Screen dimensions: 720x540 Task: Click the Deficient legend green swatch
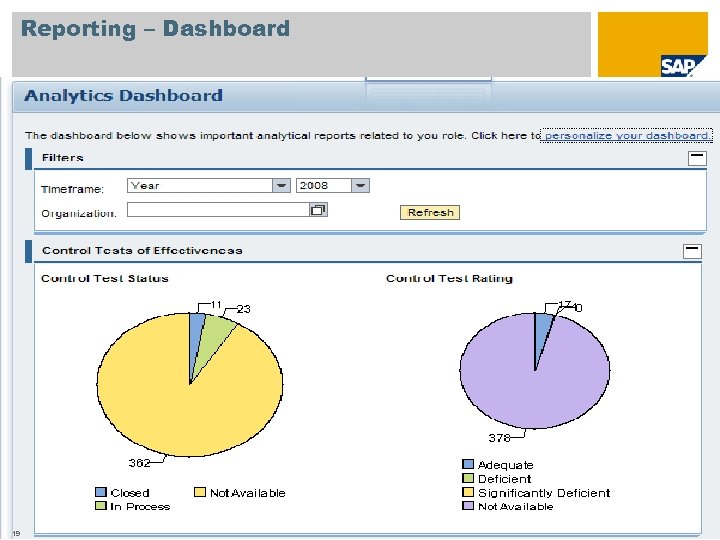(468, 478)
